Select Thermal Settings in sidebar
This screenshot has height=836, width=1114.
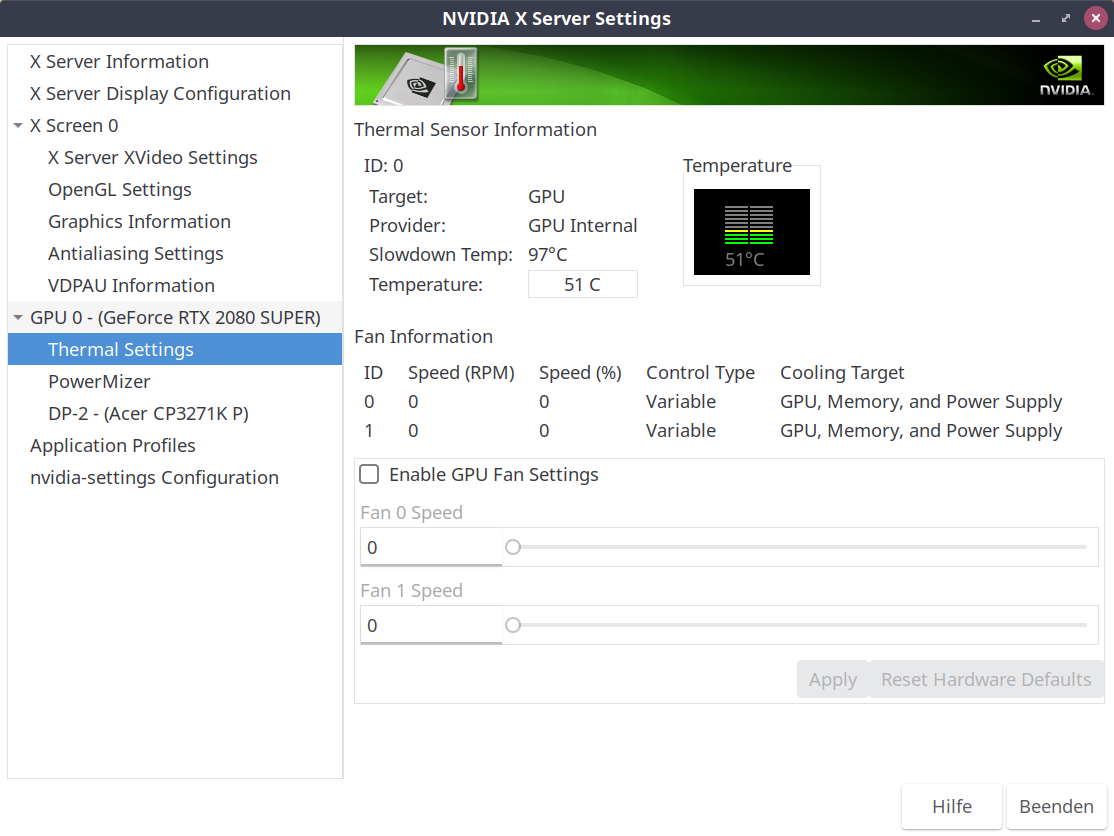tap(175, 349)
